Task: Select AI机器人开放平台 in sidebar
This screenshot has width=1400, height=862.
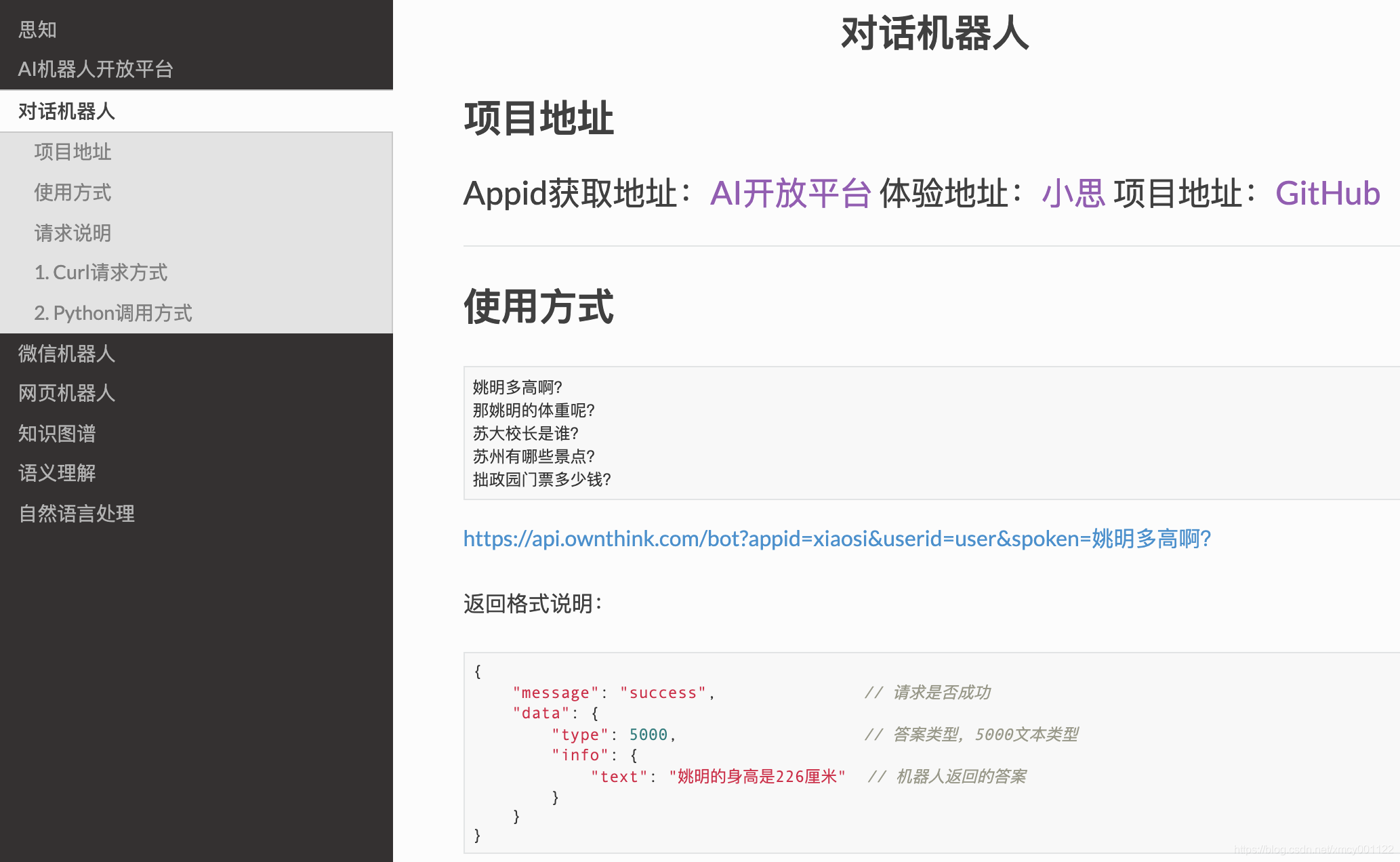Action: point(96,69)
